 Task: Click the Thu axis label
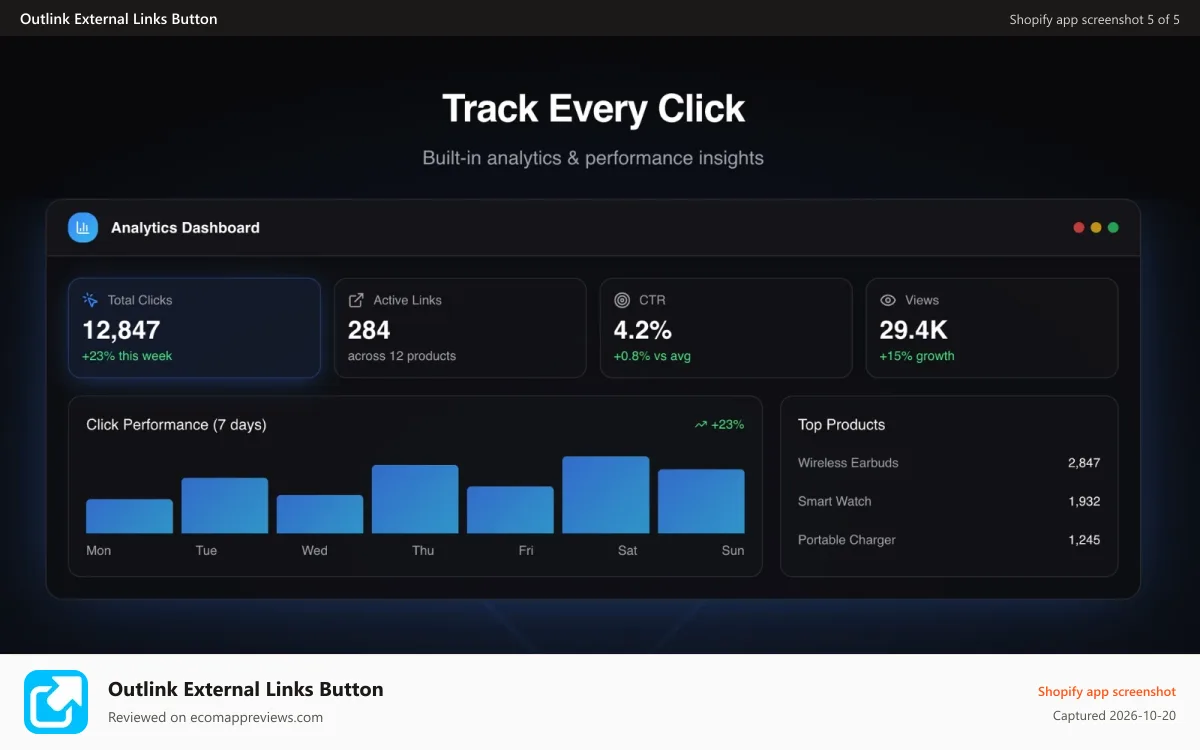(x=423, y=551)
